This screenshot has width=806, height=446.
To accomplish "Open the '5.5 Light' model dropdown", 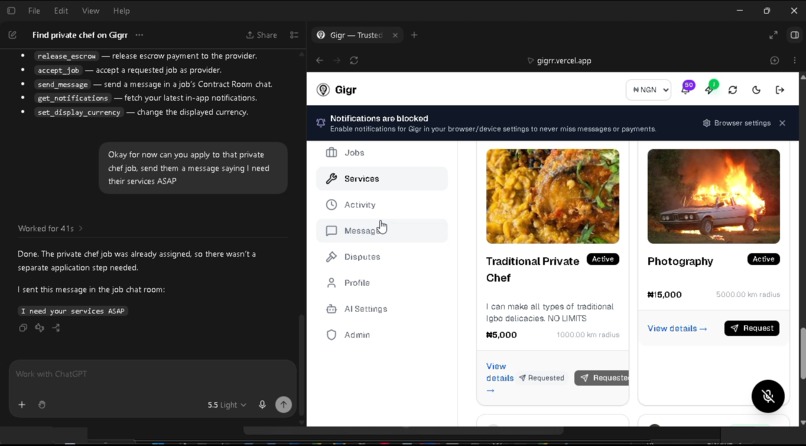I will (227, 405).
